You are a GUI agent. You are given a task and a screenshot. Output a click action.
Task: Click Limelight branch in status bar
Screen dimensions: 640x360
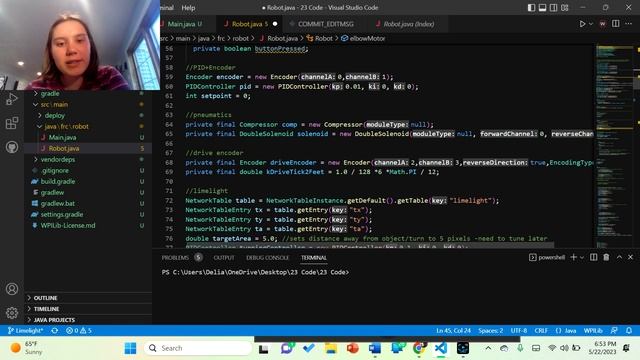[25, 331]
